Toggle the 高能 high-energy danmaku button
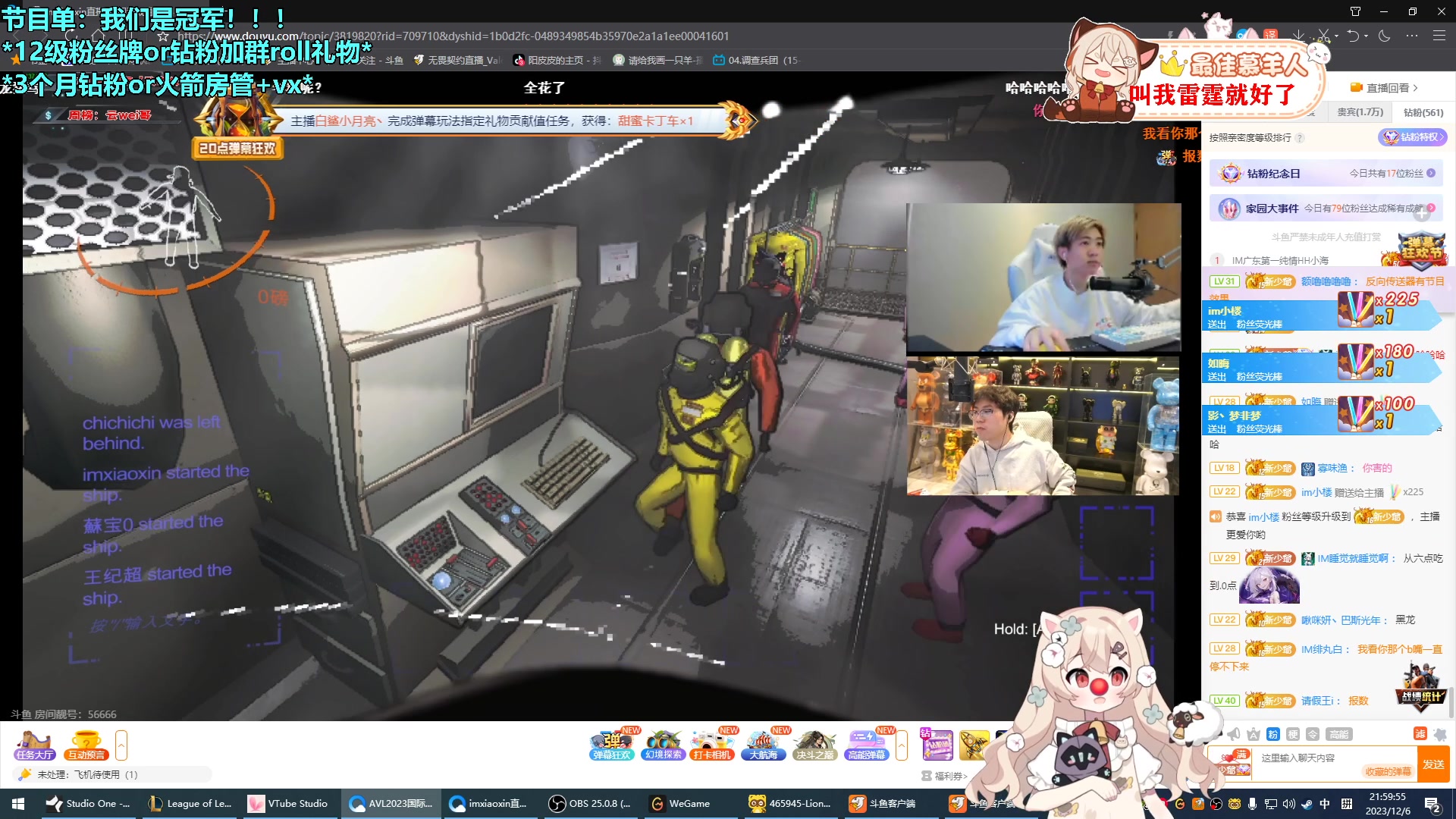This screenshot has width=1456, height=819. (x=1339, y=733)
